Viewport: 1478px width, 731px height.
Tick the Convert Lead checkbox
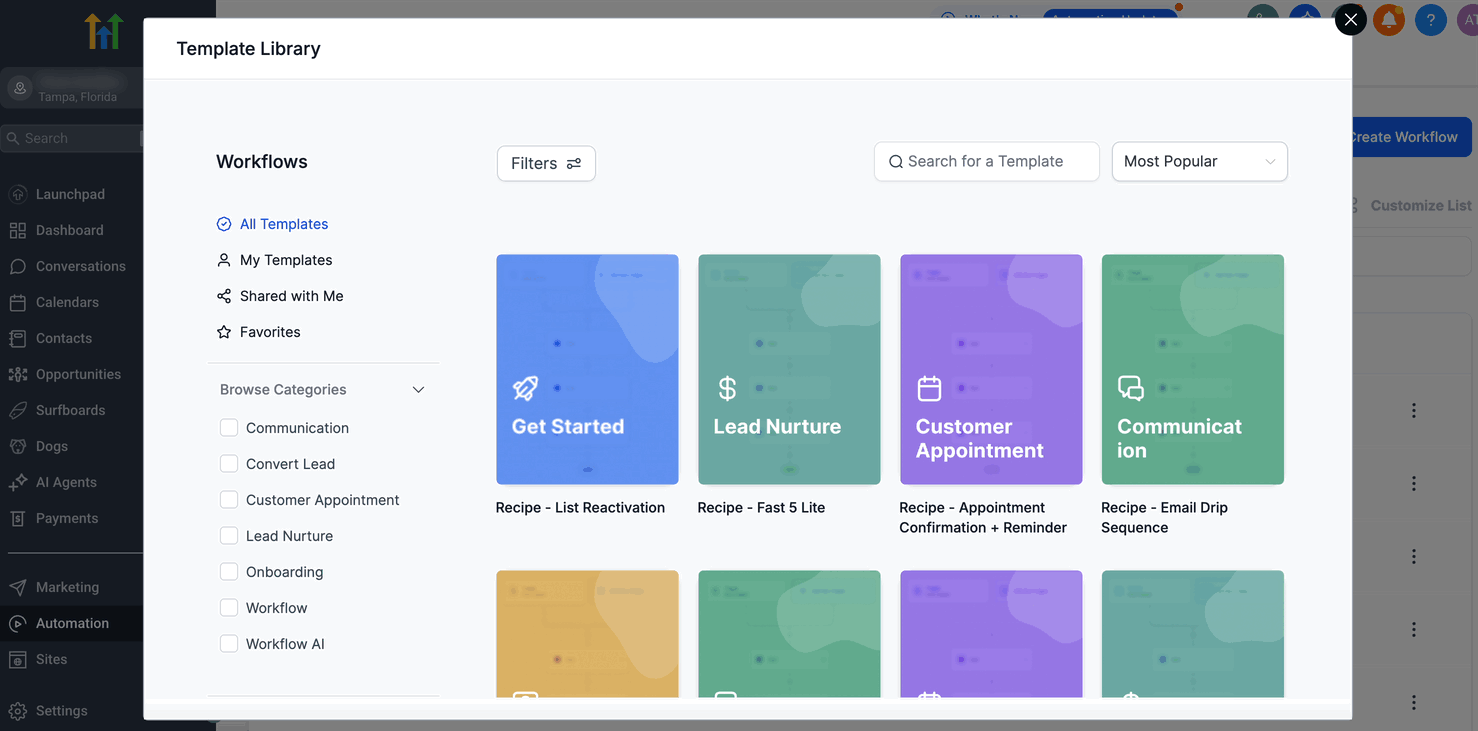coord(229,464)
